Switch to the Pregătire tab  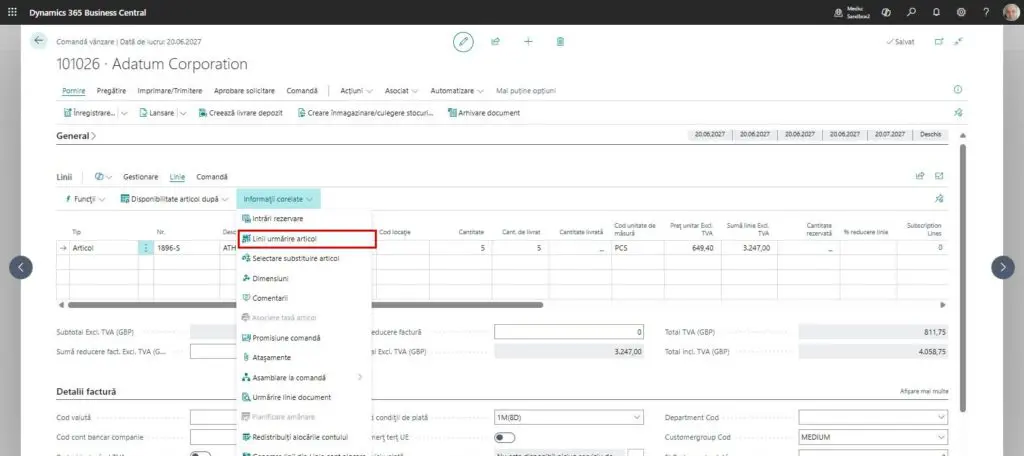pyautogui.click(x=111, y=91)
